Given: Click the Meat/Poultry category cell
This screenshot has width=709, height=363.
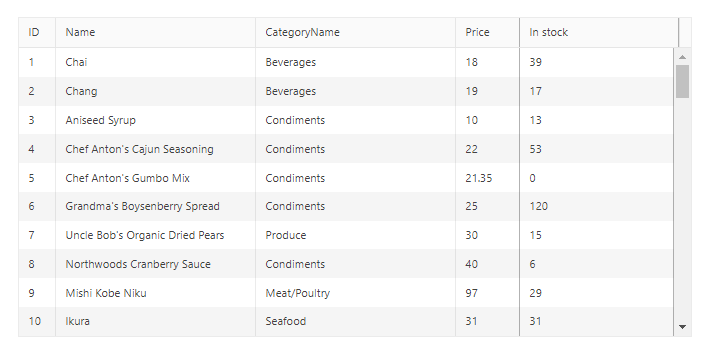Looking at the screenshot, I should pyautogui.click(x=355, y=293).
